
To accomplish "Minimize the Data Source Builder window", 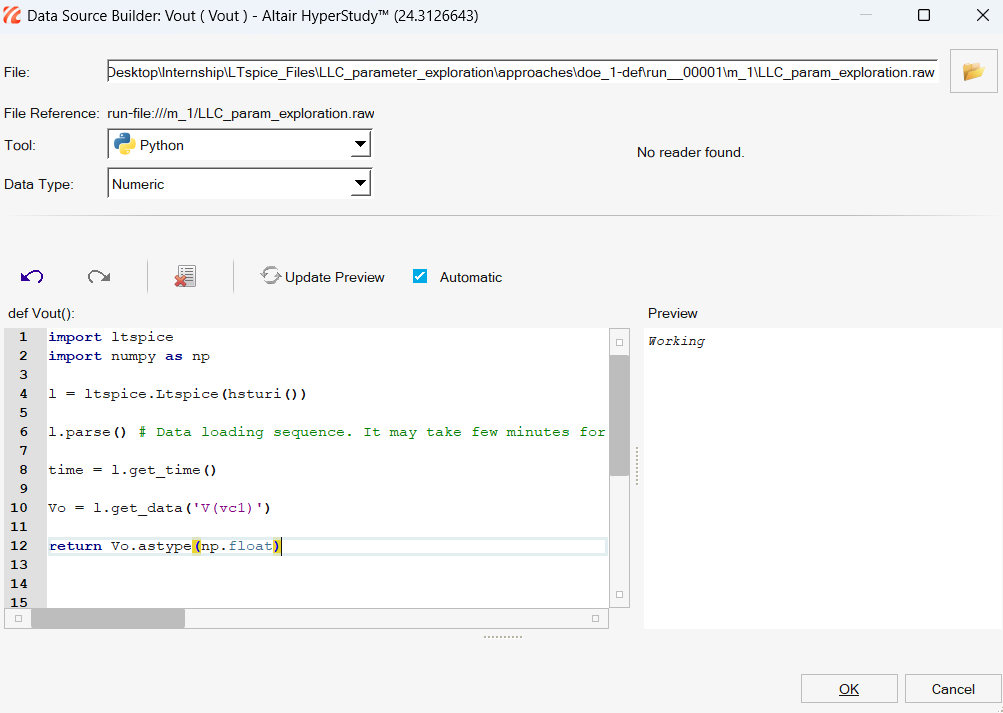I will [x=865, y=15].
